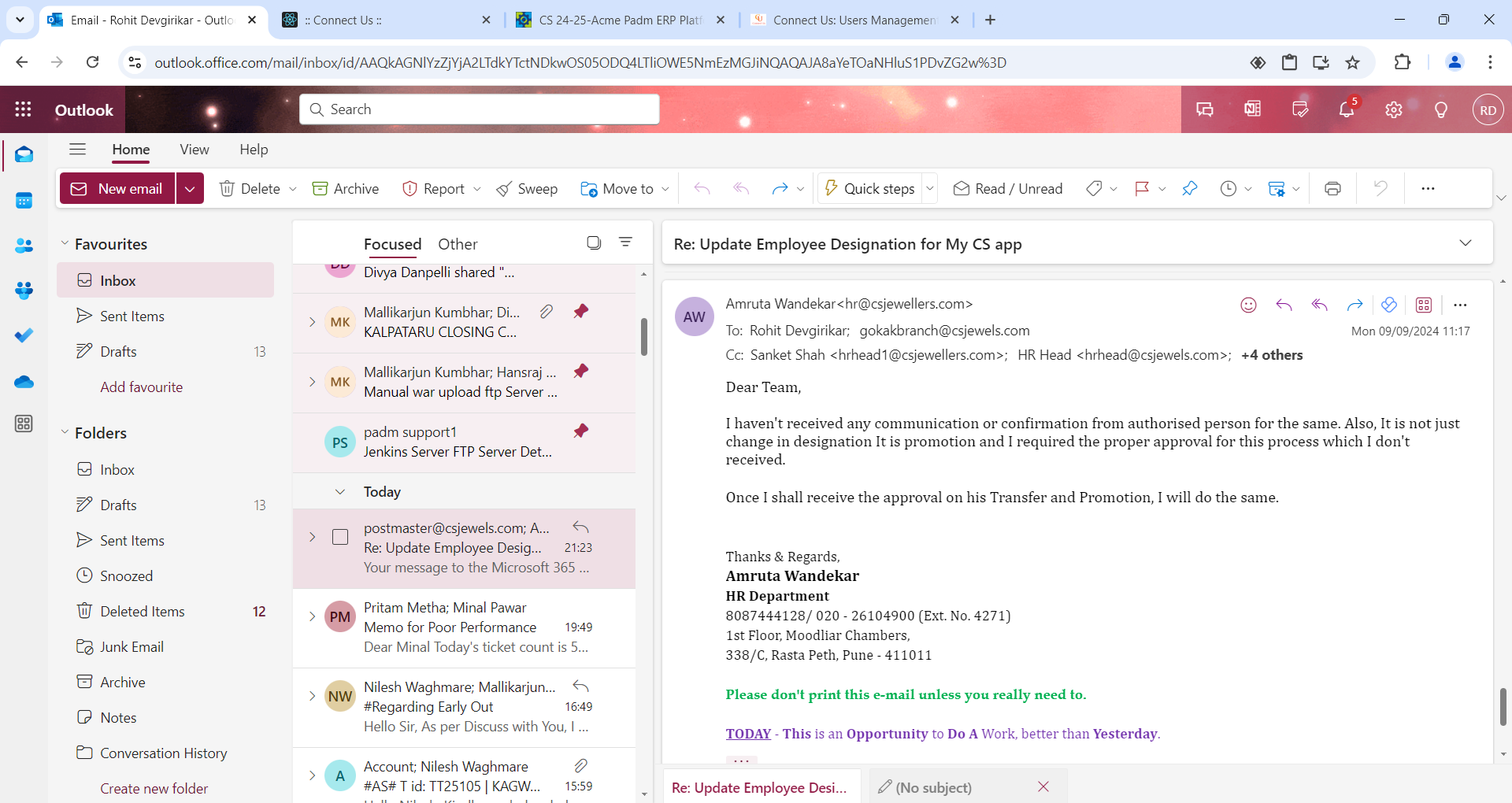Image resolution: width=1512 pixels, height=803 pixels.
Task: Open Calendar from the left rail
Action: coord(24,201)
